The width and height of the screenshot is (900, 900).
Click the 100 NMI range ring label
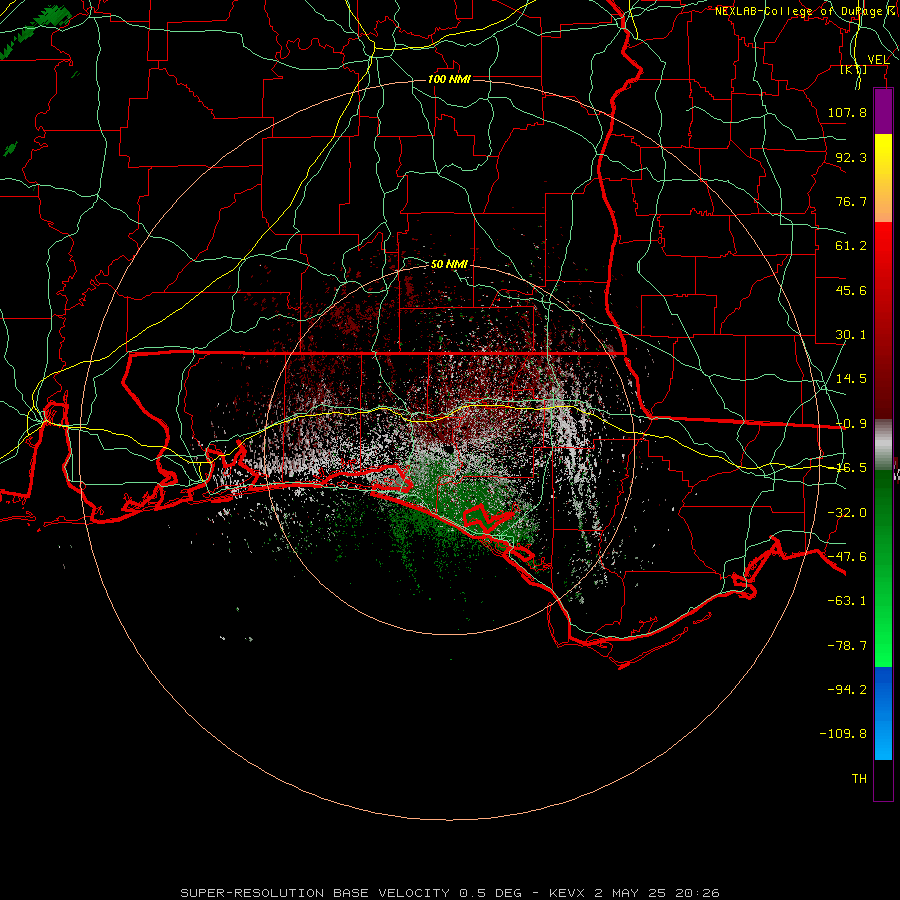[x=449, y=79]
